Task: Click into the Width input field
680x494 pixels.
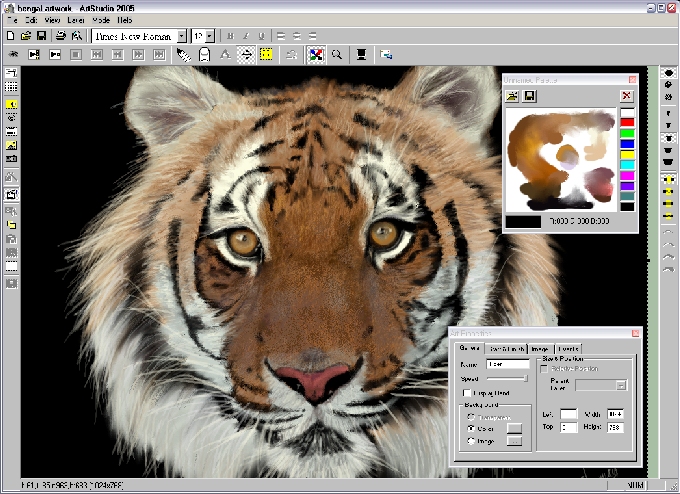Action: tap(615, 413)
